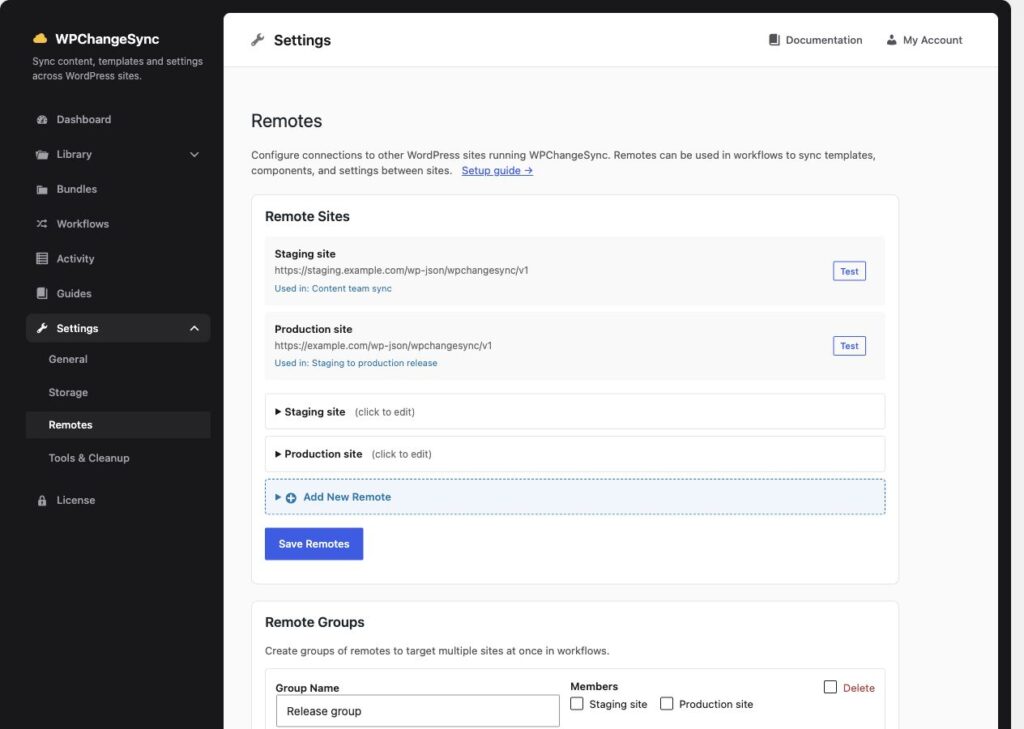1024x729 pixels.
Task: Click the Library folder icon
Action: [x=42, y=155]
